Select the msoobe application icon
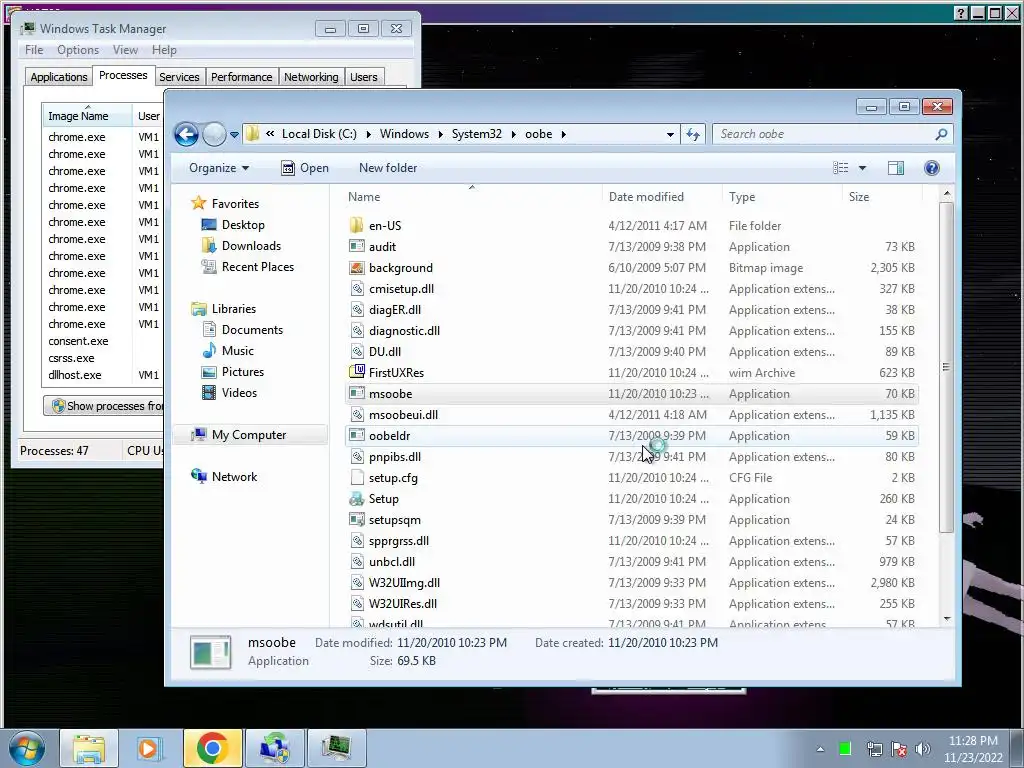Screen dimensions: 1024x768 [x=357, y=394]
